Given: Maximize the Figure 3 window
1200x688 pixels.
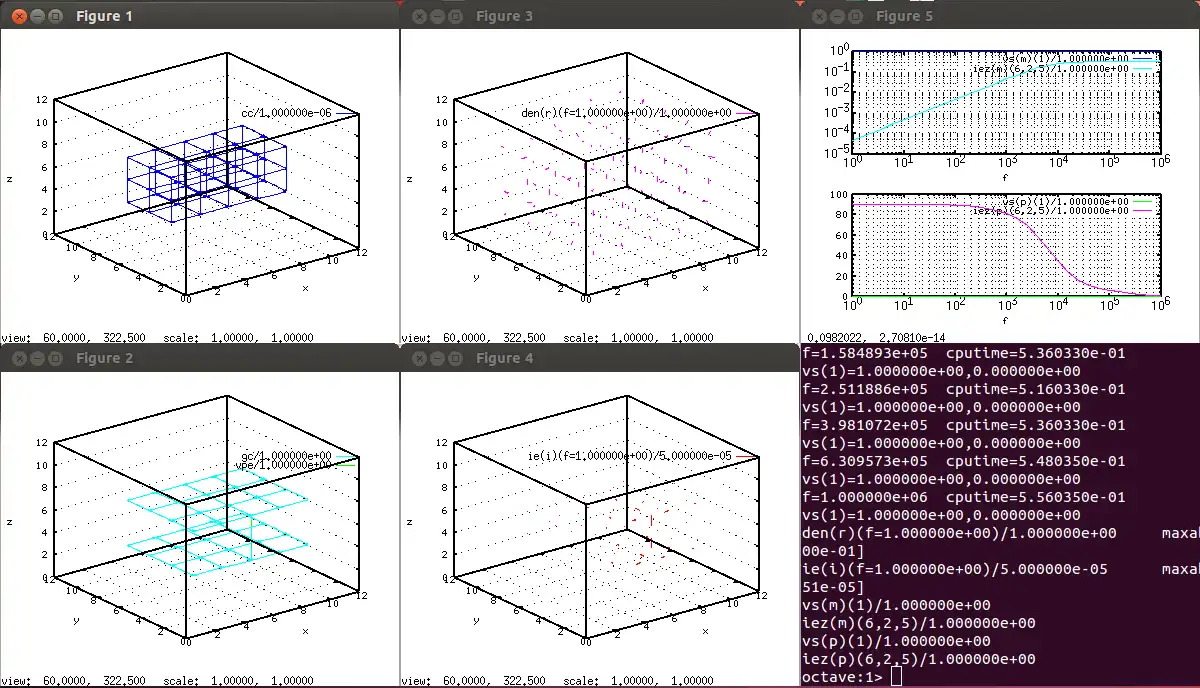Looking at the screenshot, I should (x=455, y=16).
